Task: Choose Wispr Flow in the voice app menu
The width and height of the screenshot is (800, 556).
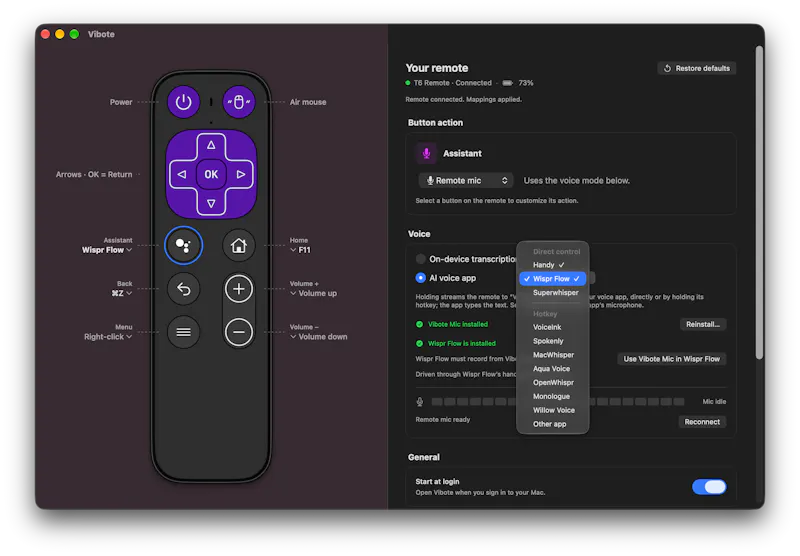Action: [553, 279]
